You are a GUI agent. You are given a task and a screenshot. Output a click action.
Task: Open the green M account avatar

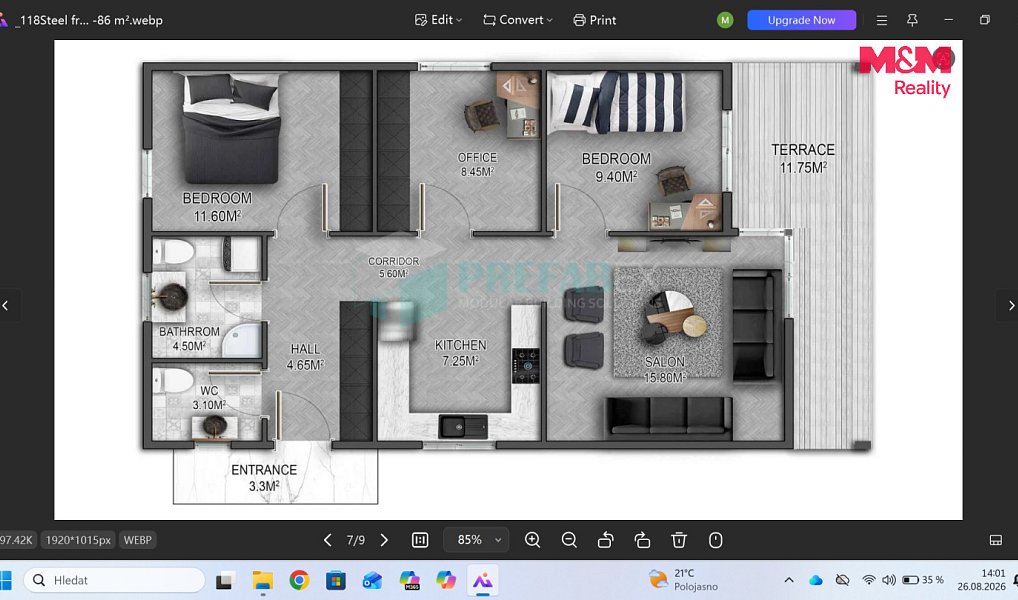coord(725,20)
